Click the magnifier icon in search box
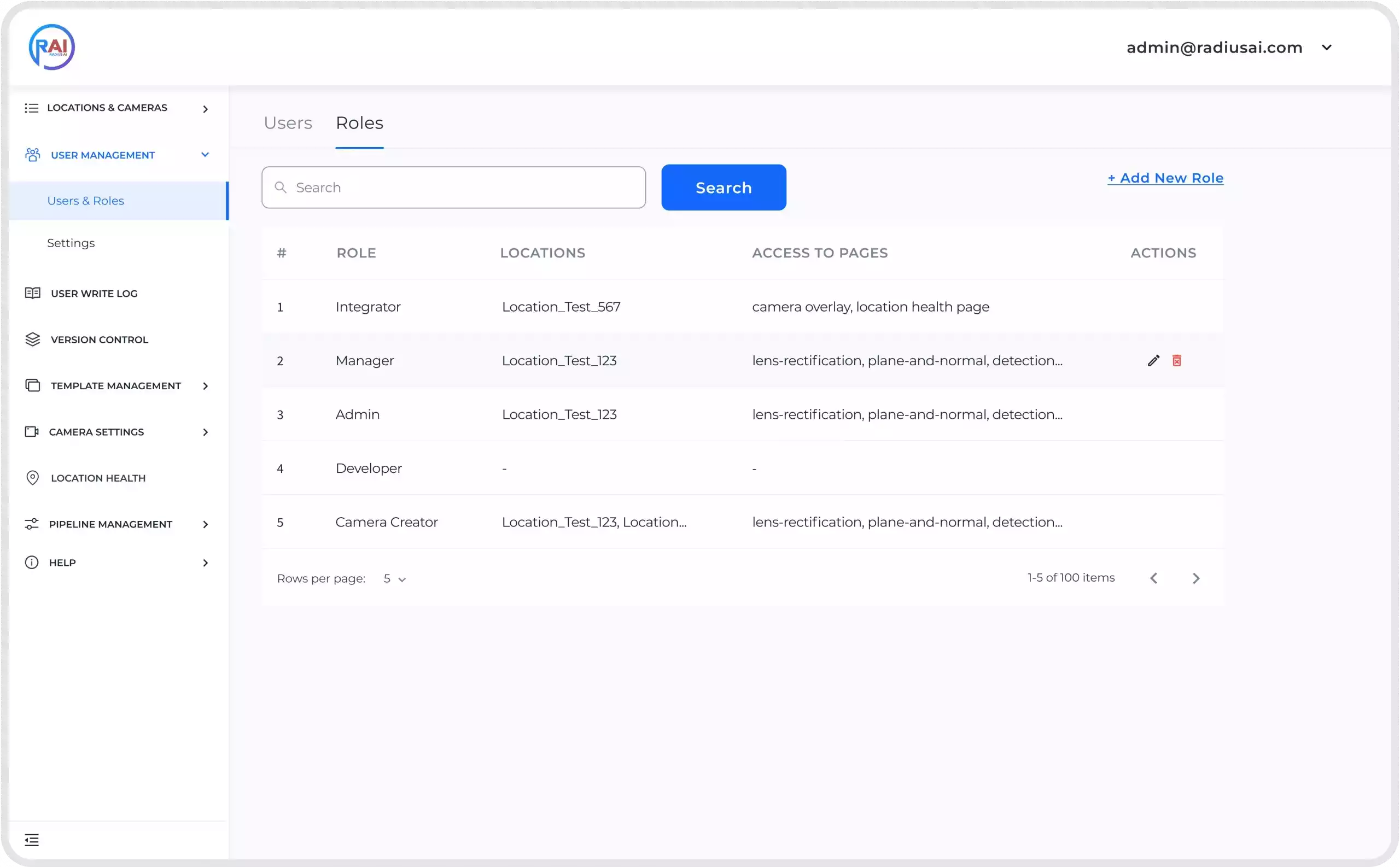Viewport: 1400px width, 867px height. pos(281,188)
